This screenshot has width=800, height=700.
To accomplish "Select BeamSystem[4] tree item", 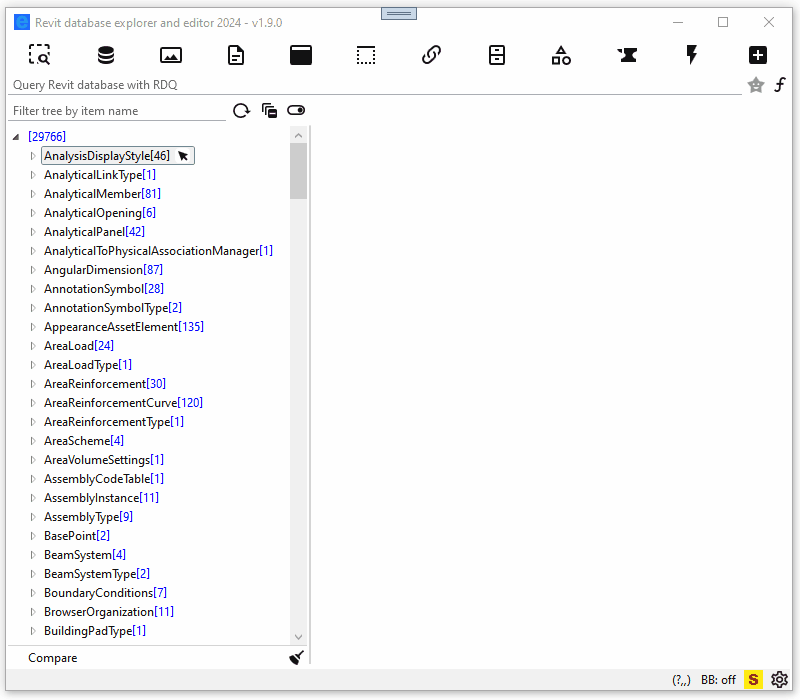I will (x=85, y=555).
